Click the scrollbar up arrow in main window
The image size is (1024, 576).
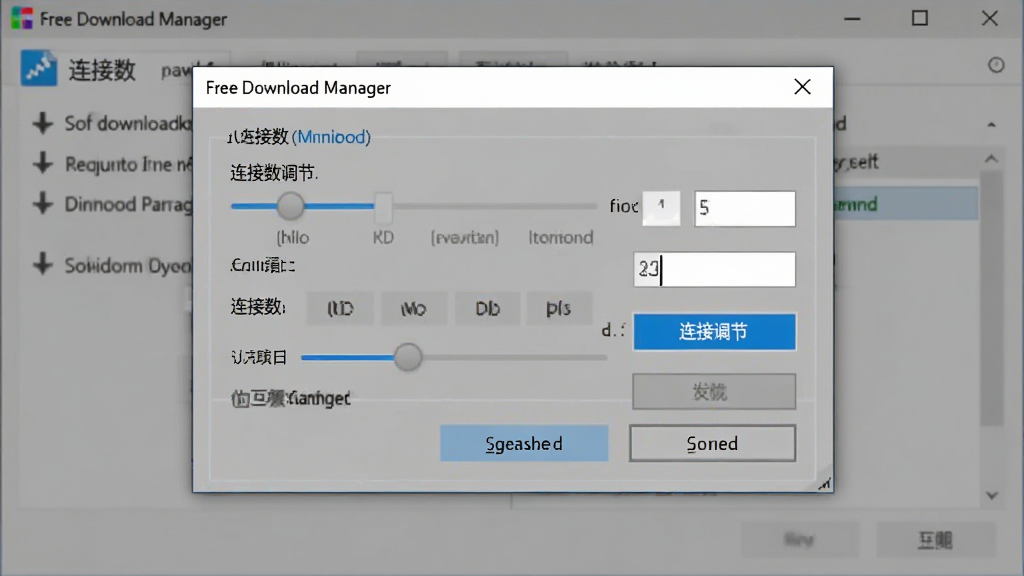[991, 159]
